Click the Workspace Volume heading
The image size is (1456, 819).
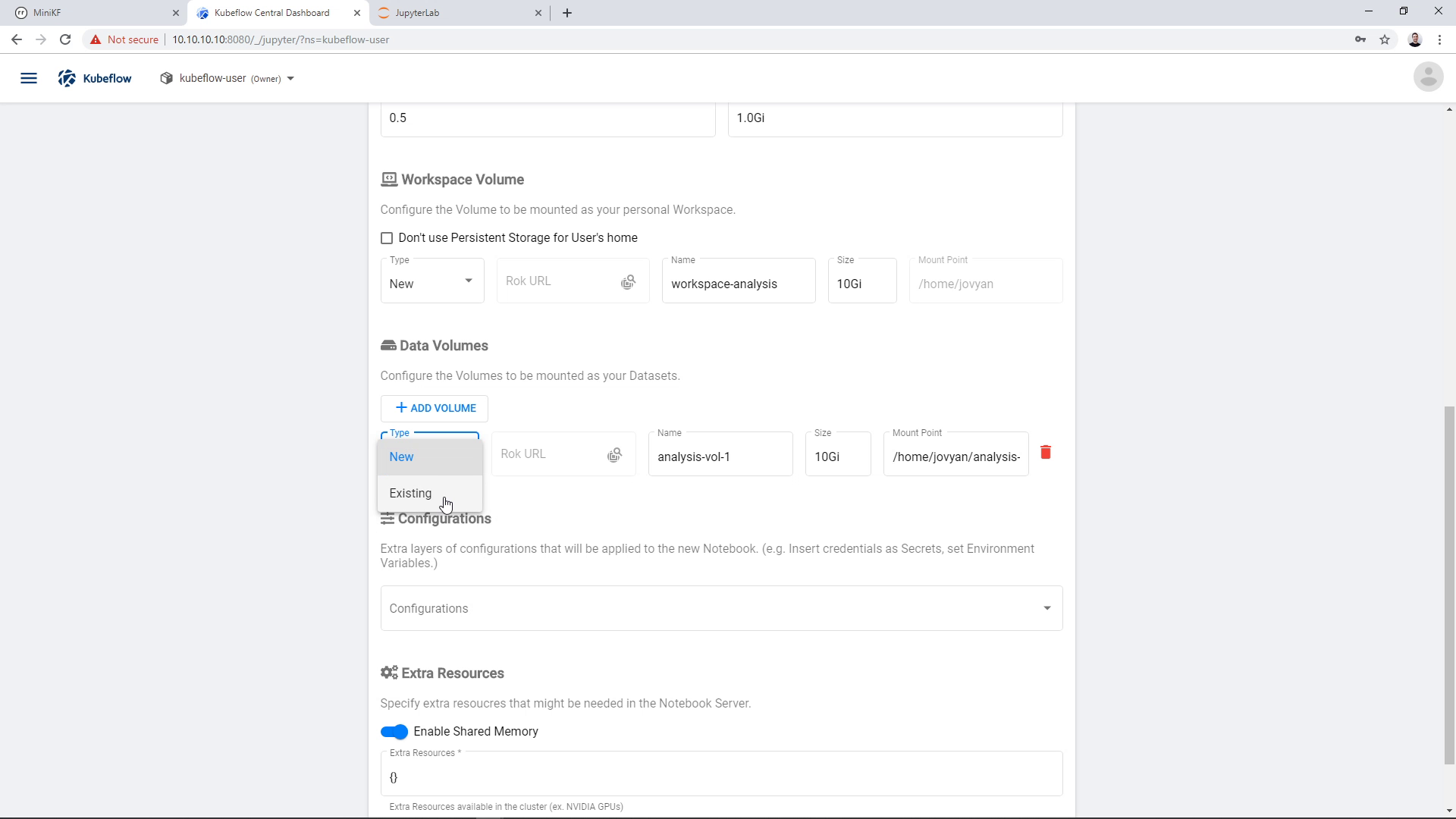(453, 180)
